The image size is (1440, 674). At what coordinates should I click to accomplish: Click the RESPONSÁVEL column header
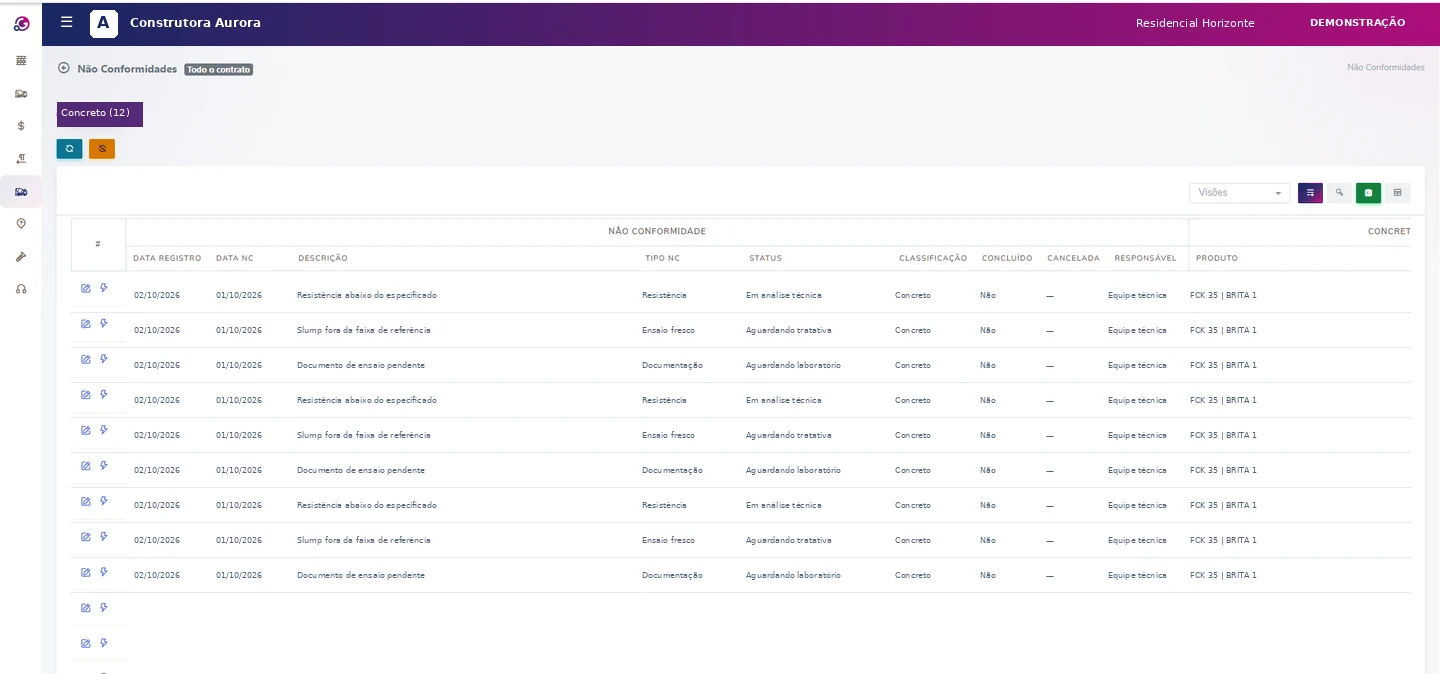1145,258
